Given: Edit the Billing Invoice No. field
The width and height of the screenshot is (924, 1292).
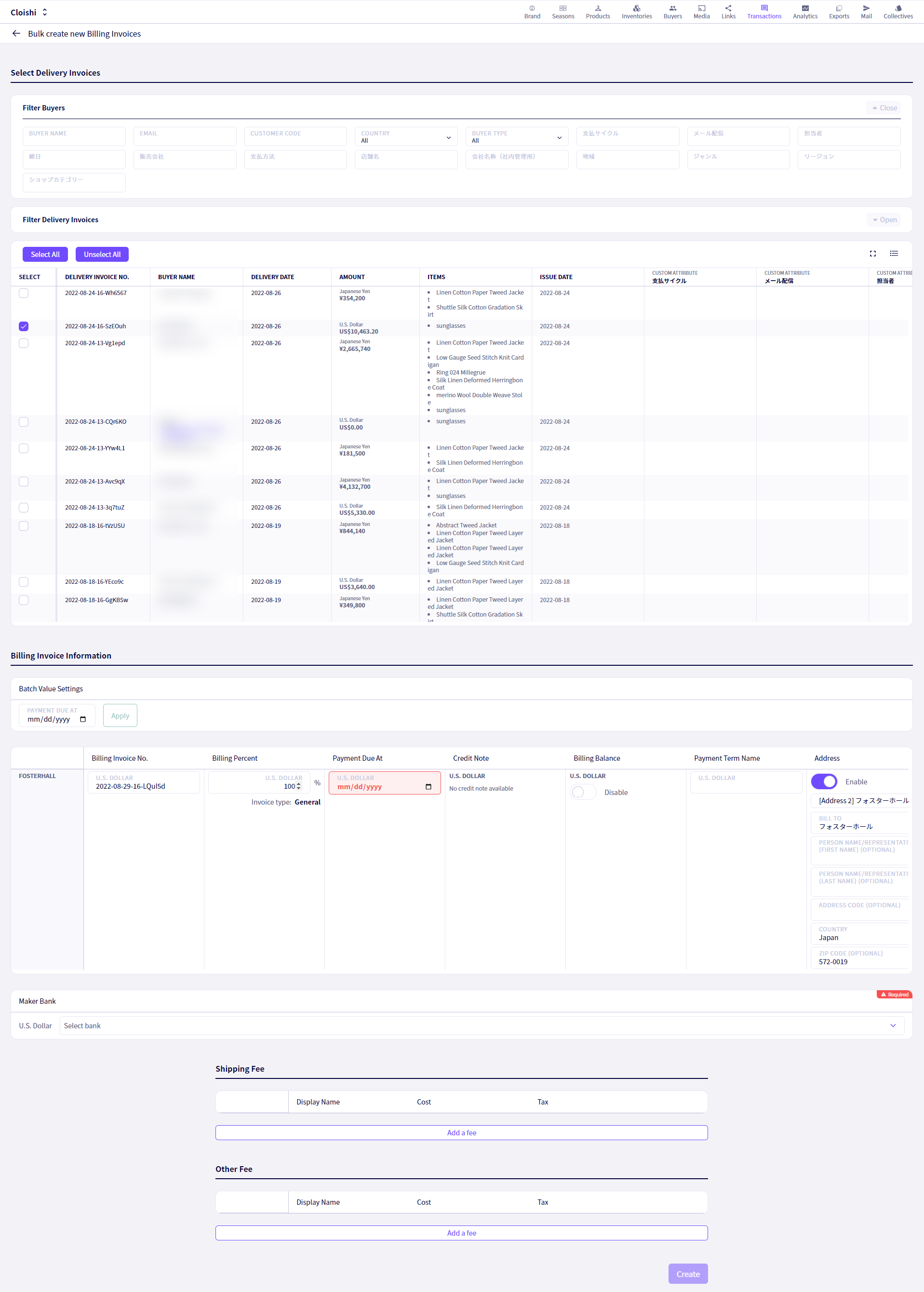Looking at the screenshot, I should (x=144, y=782).
